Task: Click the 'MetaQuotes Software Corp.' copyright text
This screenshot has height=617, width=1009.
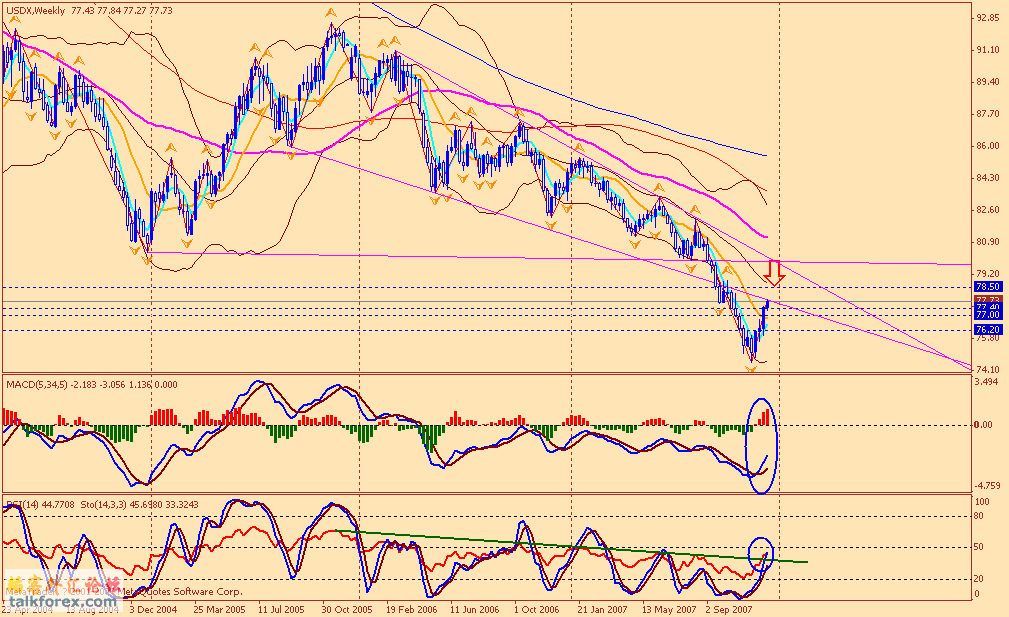Action: click(x=181, y=592)
